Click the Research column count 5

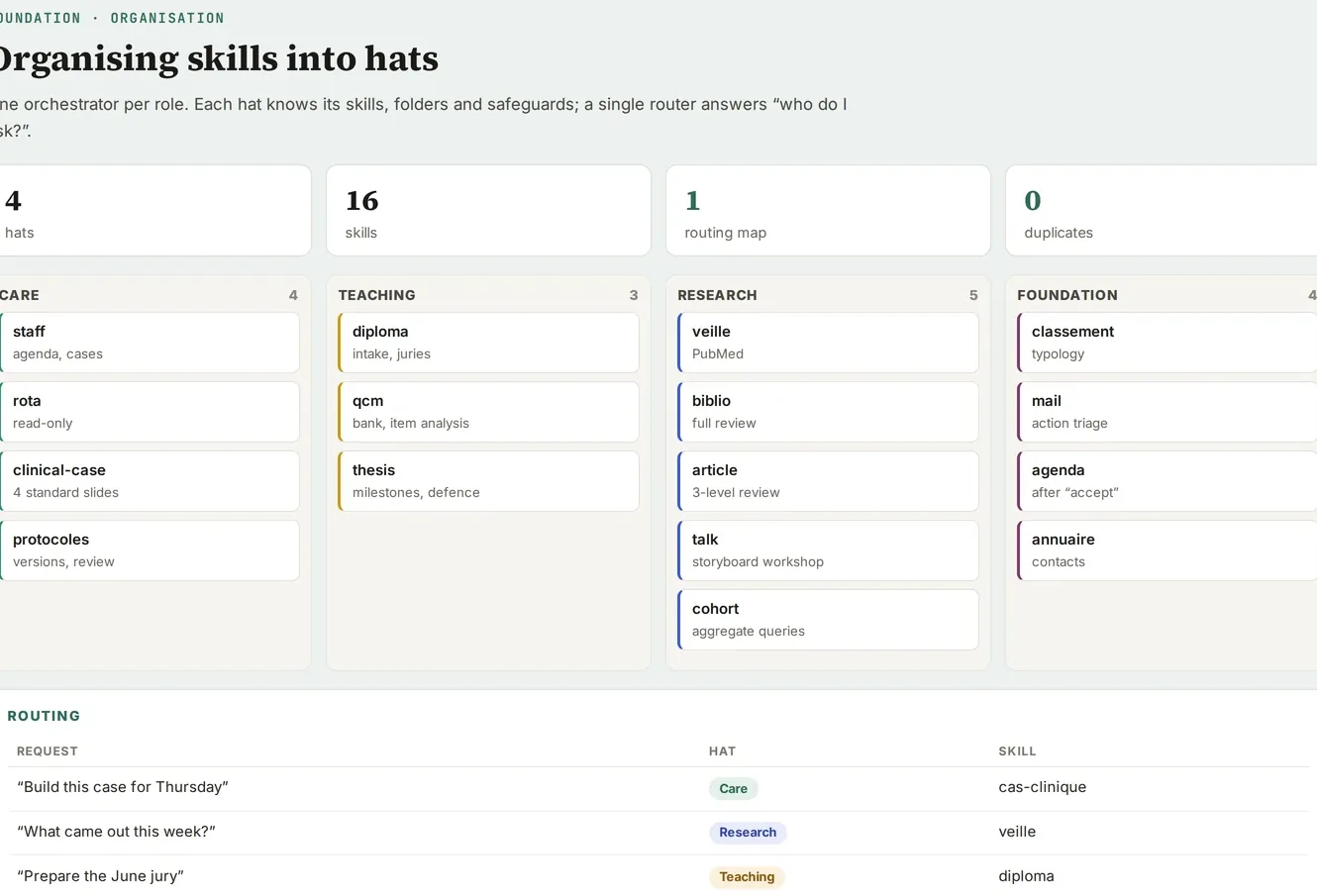point(973,295)
